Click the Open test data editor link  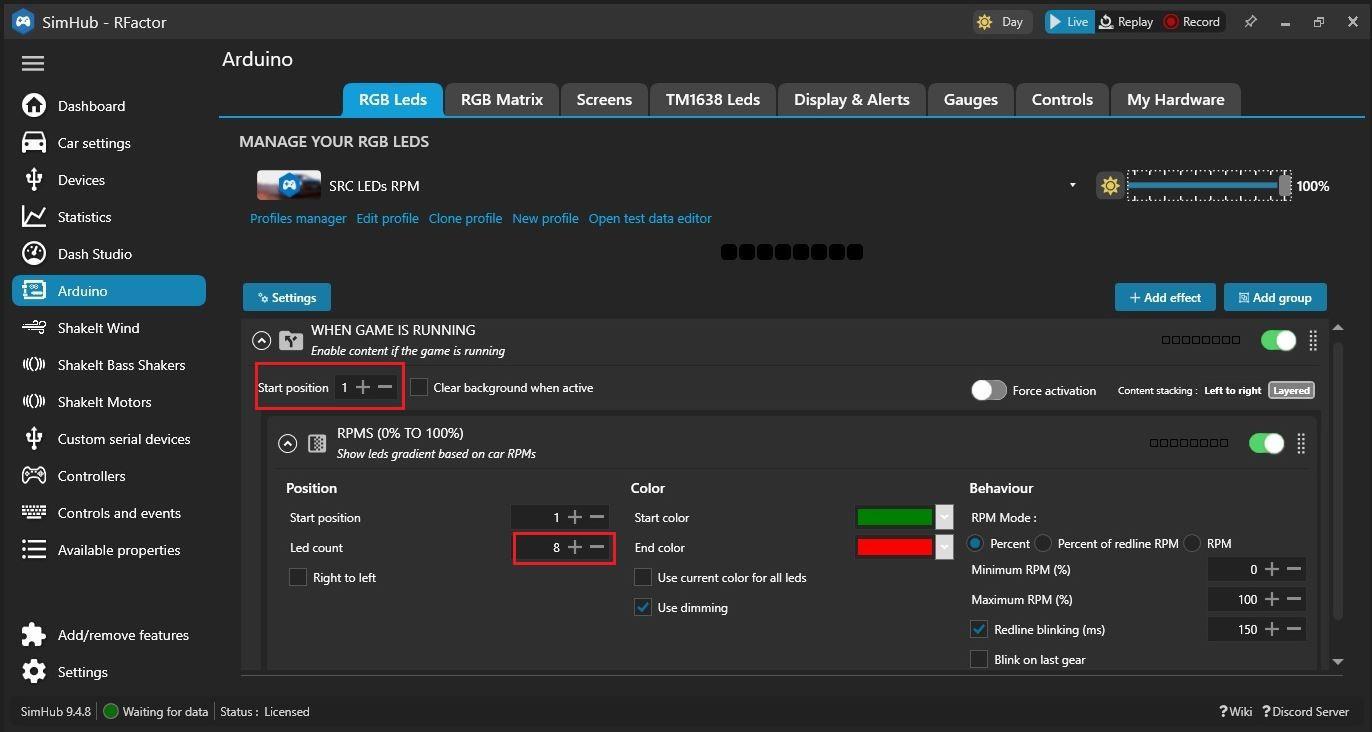pyautogui.click(x=650, y=219)
